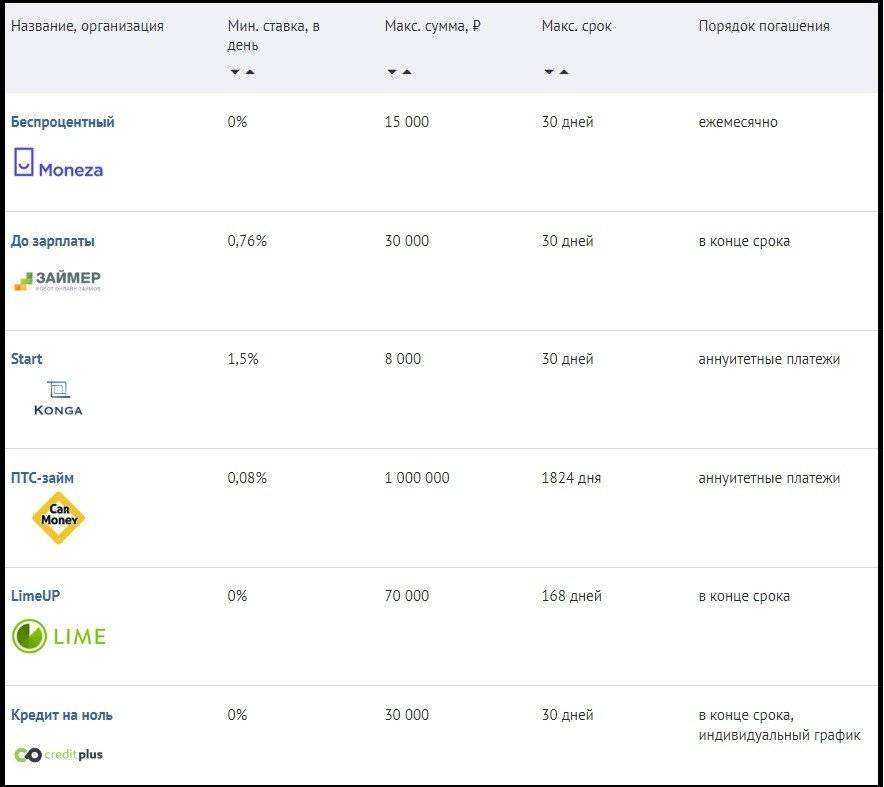Viewport: 884px width, 787px height.
Task: Click up sort arrow under Мин. ставка
Action: point(250,72)
